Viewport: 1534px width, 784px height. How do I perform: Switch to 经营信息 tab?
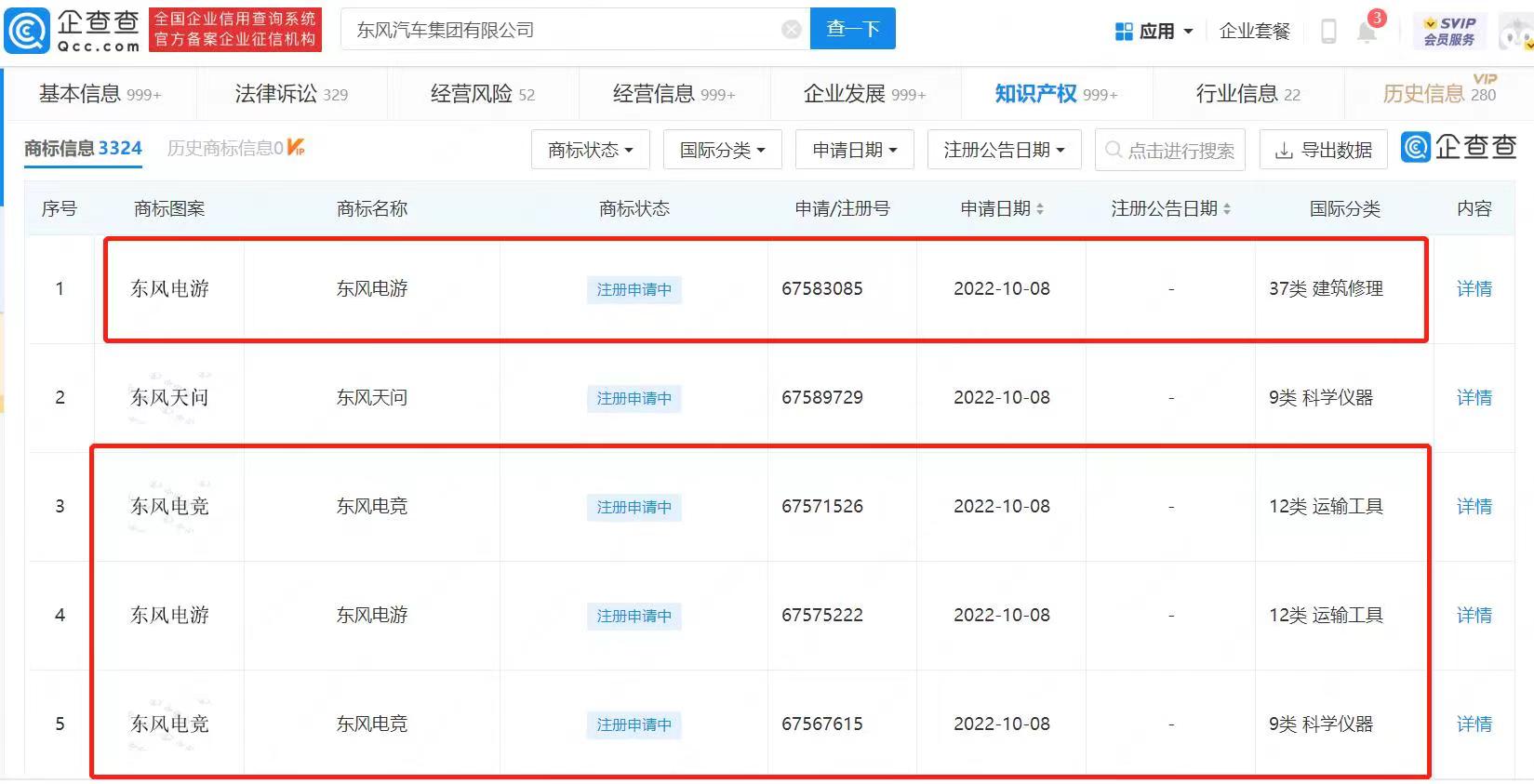pyautogui.click(x=674, y=94)
